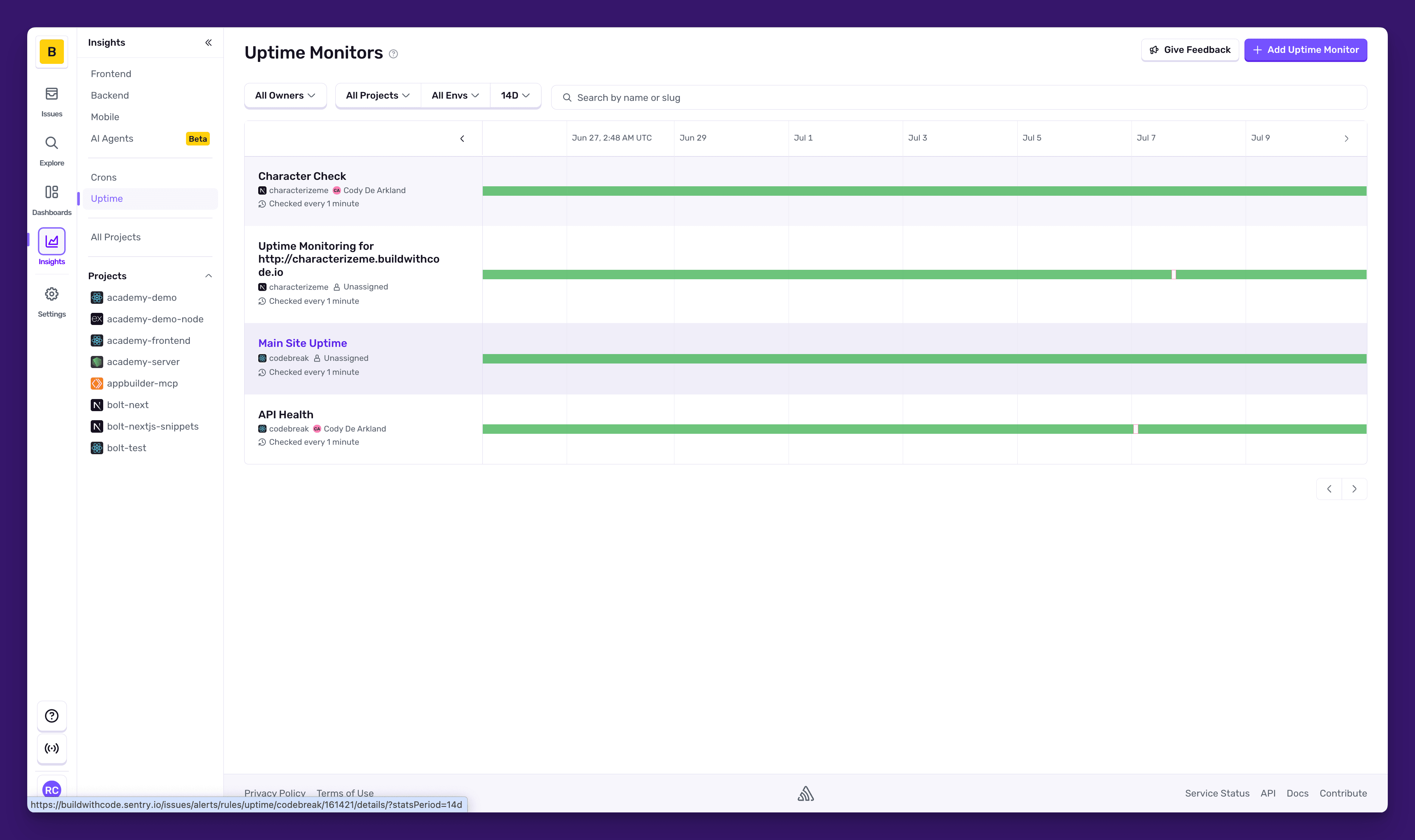Open the academy-demo-node project
Viewport: 1415px width, 840px height.
pyautogui.click(x=147, y=319)
